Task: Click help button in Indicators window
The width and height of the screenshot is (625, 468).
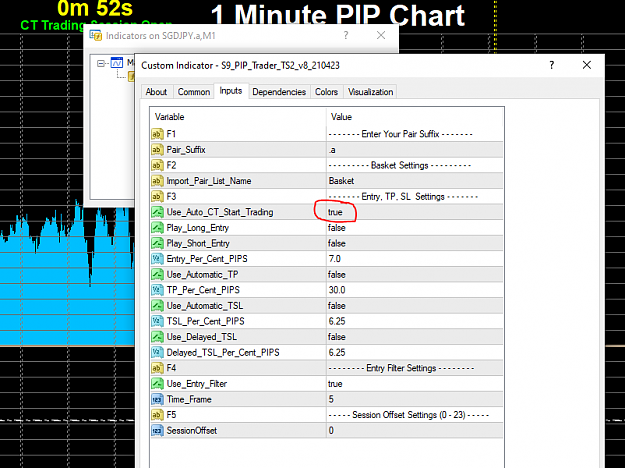Action: pyautogui.click(x=346, y=35)
